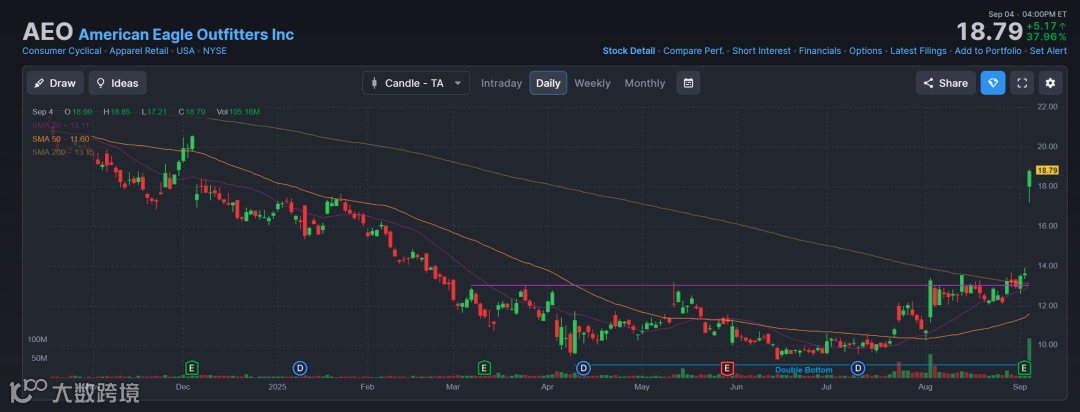The width and height of the screenshot is (1080, 412).
Task: Select the Daily timeframe
Action: click(548, 83)
